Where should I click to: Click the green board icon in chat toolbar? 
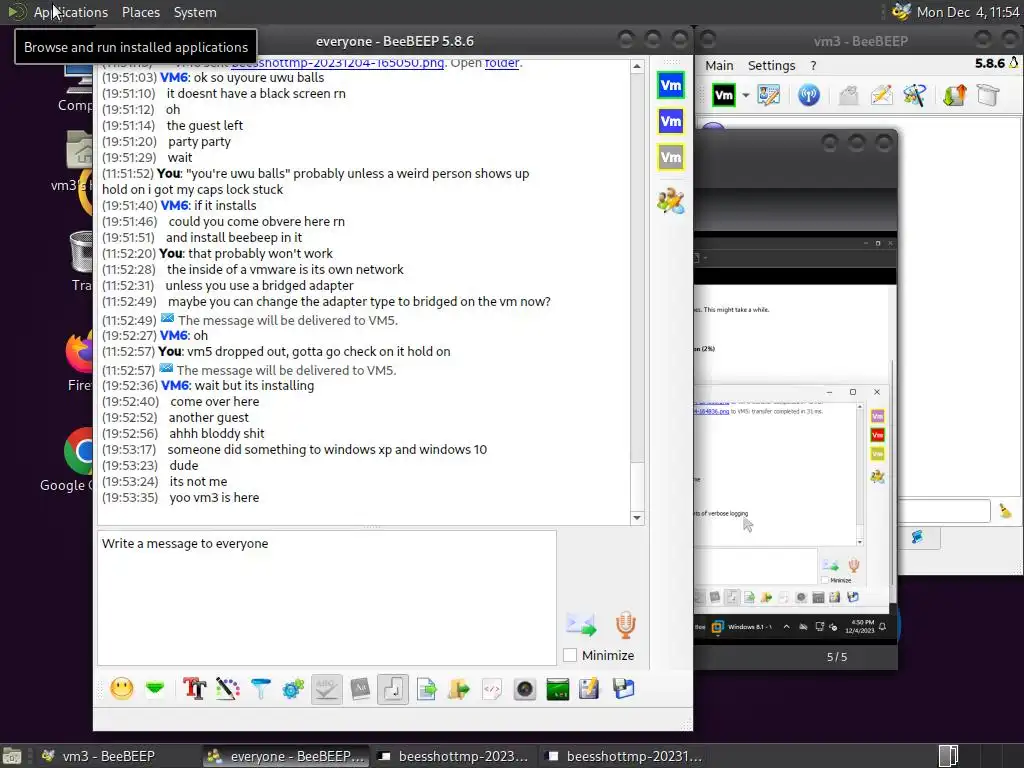(558, 688)
